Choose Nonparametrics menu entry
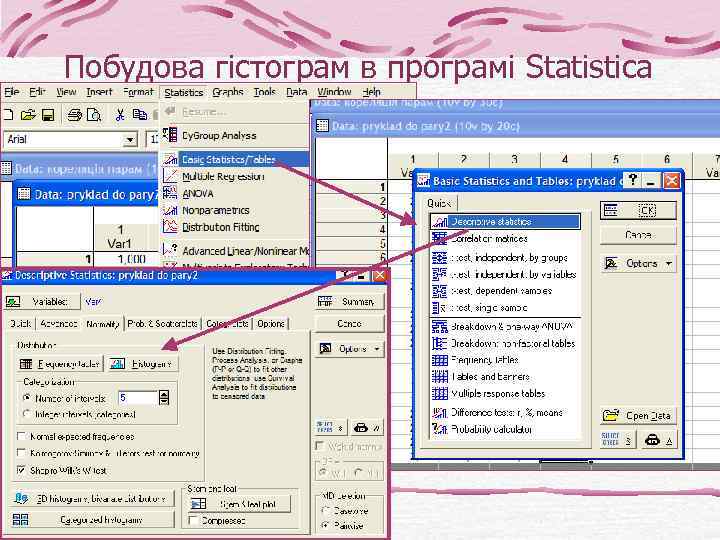 (215, 210)
